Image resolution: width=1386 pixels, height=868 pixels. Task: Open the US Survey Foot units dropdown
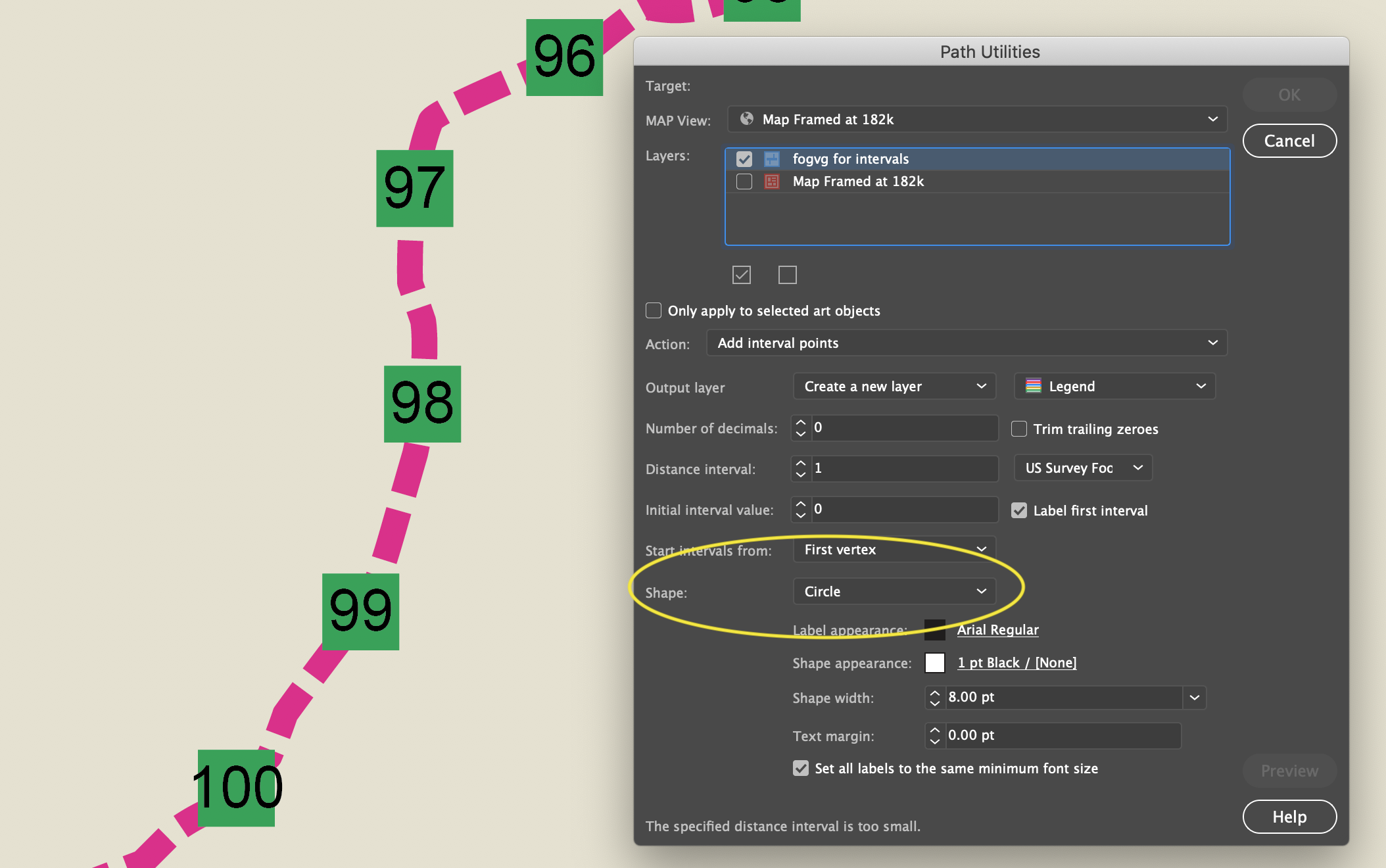[x=1084, y=468]
